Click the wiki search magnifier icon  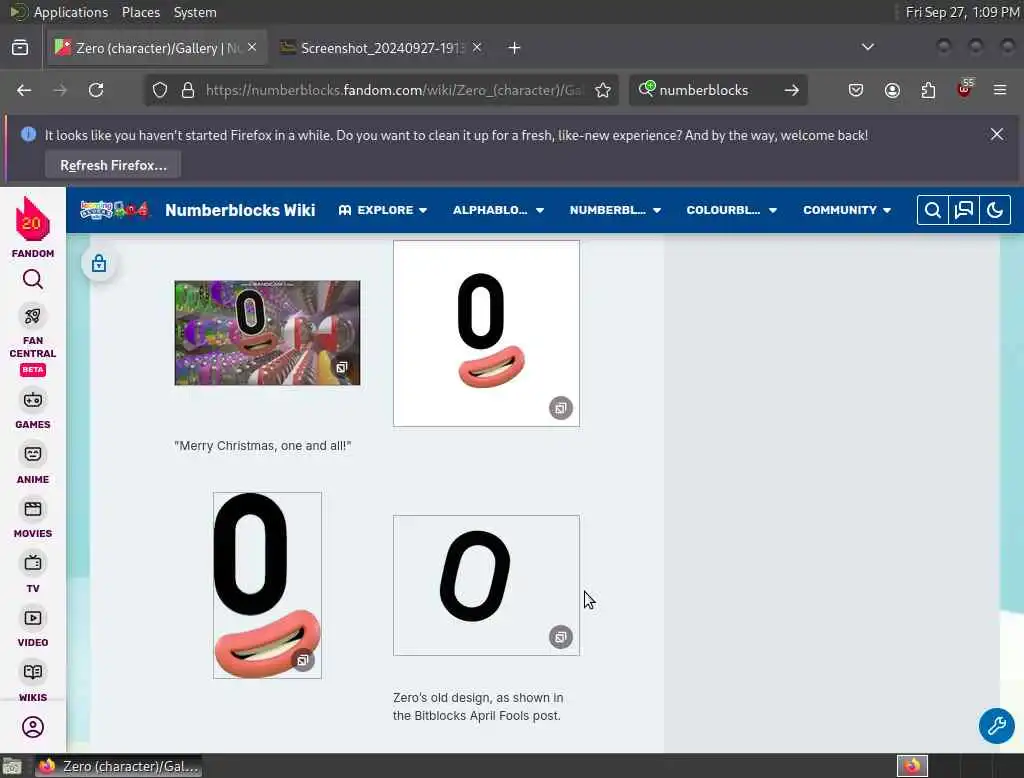933,210
